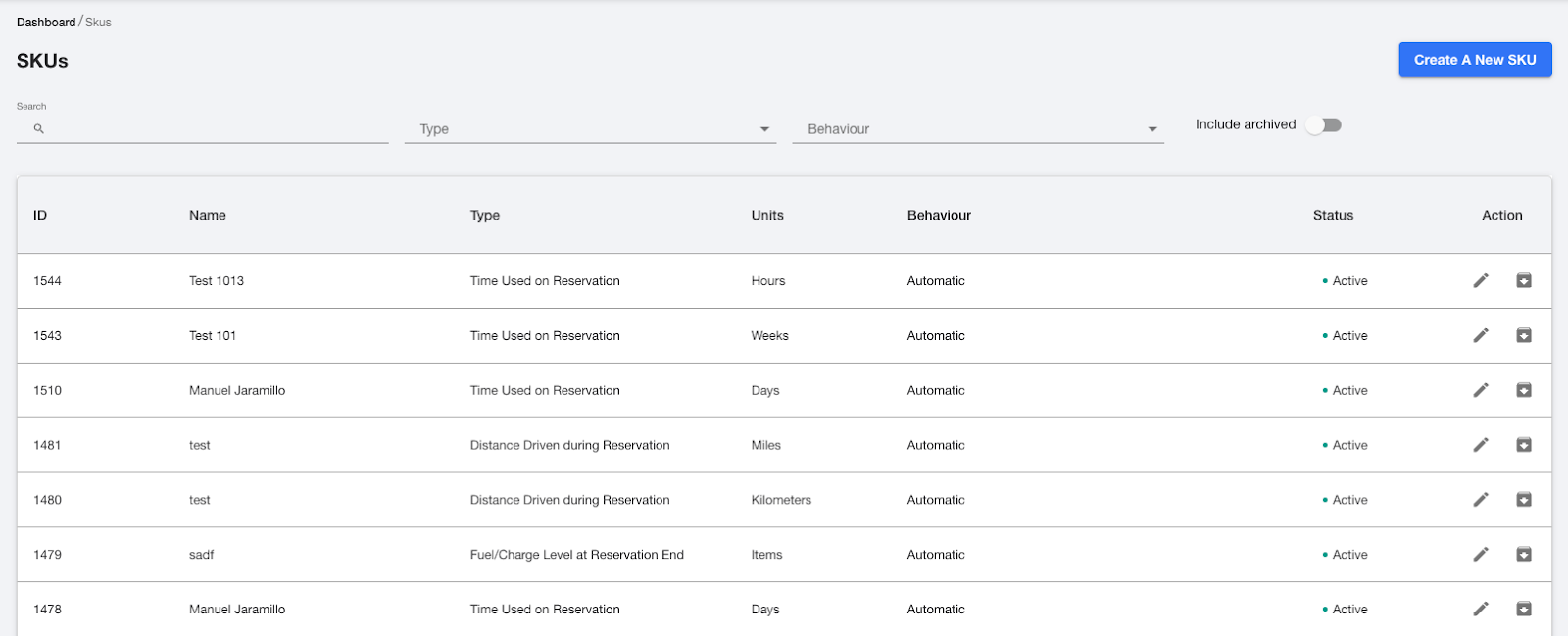
Task: Archive SKU 1478 row
Action: tap(1524, 609)
